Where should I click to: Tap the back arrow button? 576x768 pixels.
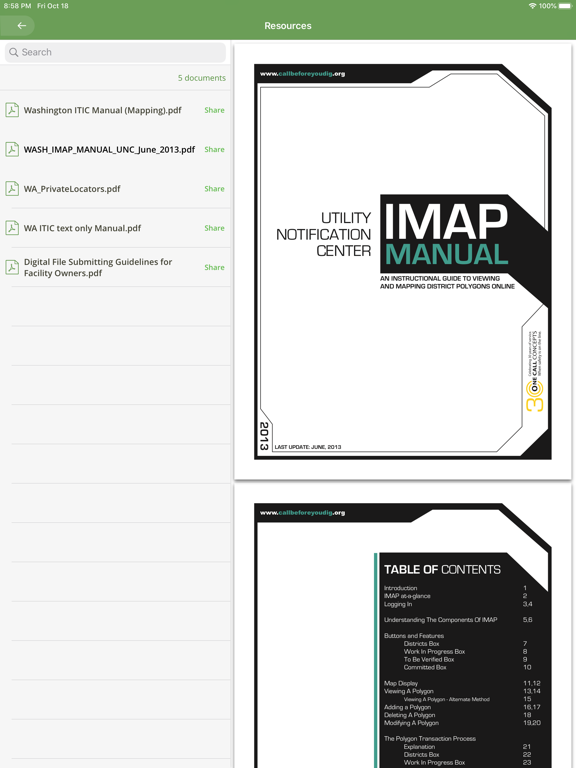coord(21,25)
